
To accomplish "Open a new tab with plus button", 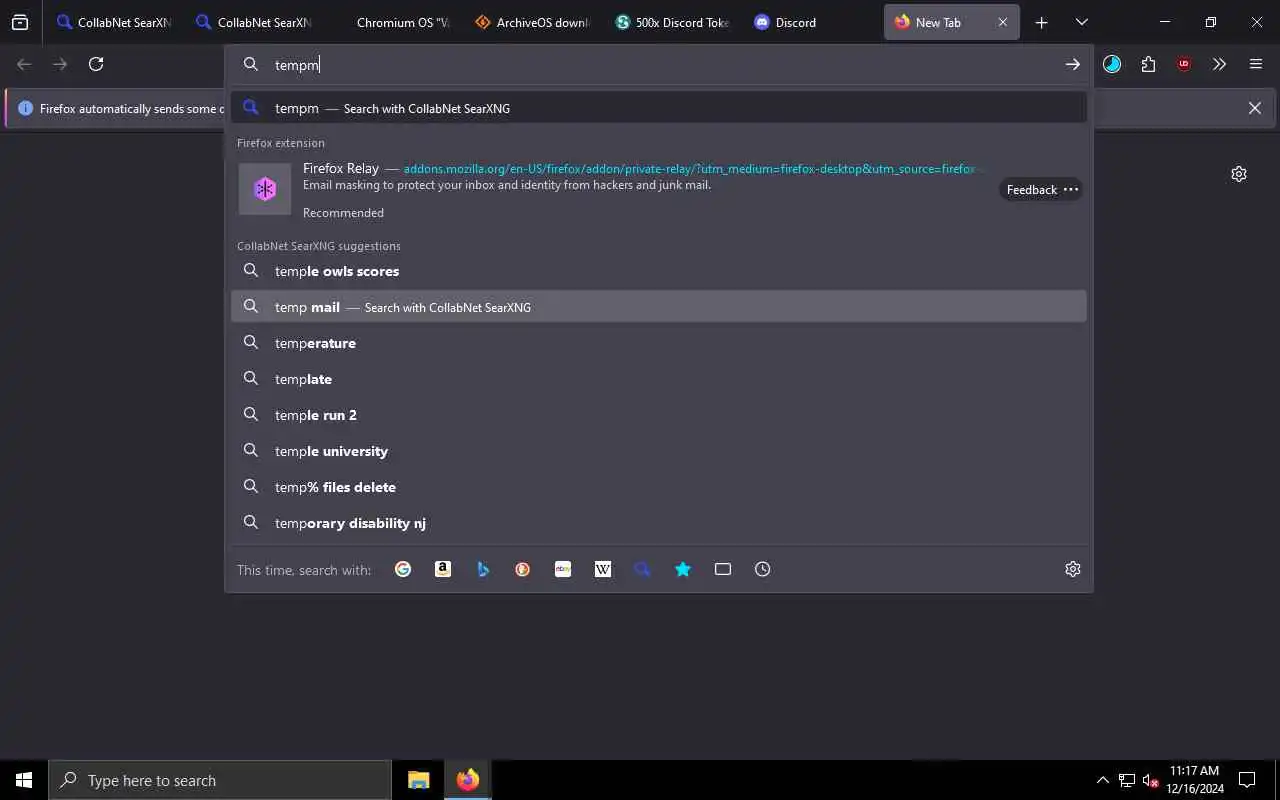I will point(1041,22).
